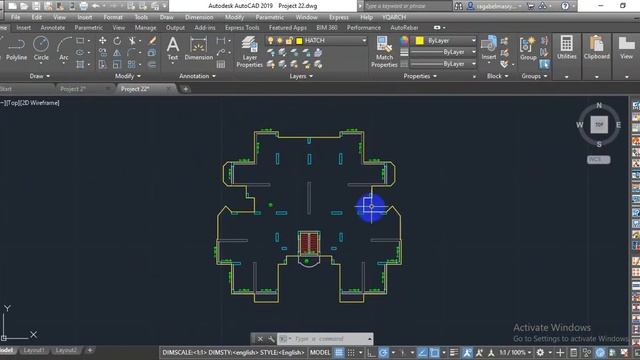Expand the Properties panel
This screenshot has width=640, height=360.
tap(420, 76)
